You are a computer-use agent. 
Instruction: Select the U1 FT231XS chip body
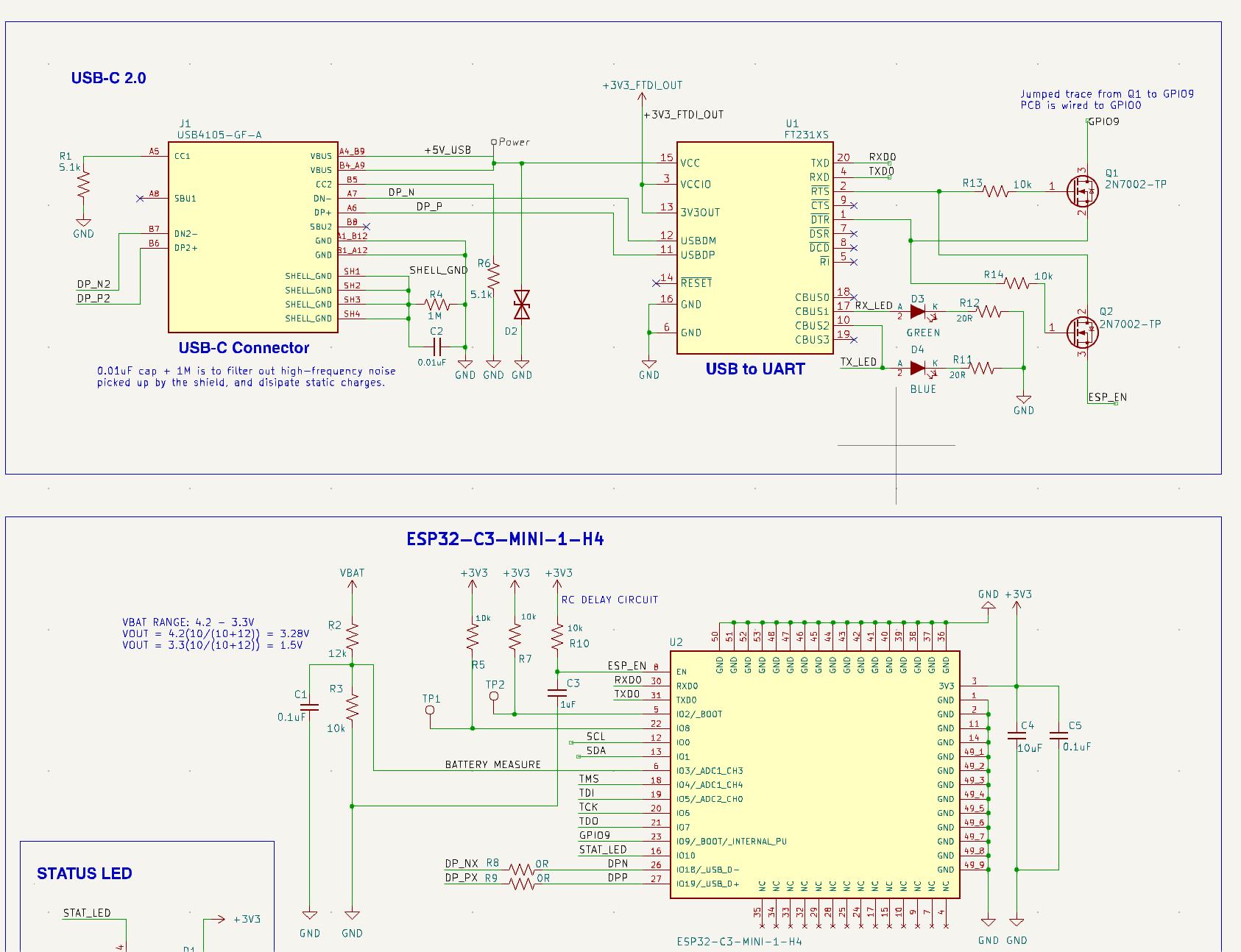click(755, 248)
